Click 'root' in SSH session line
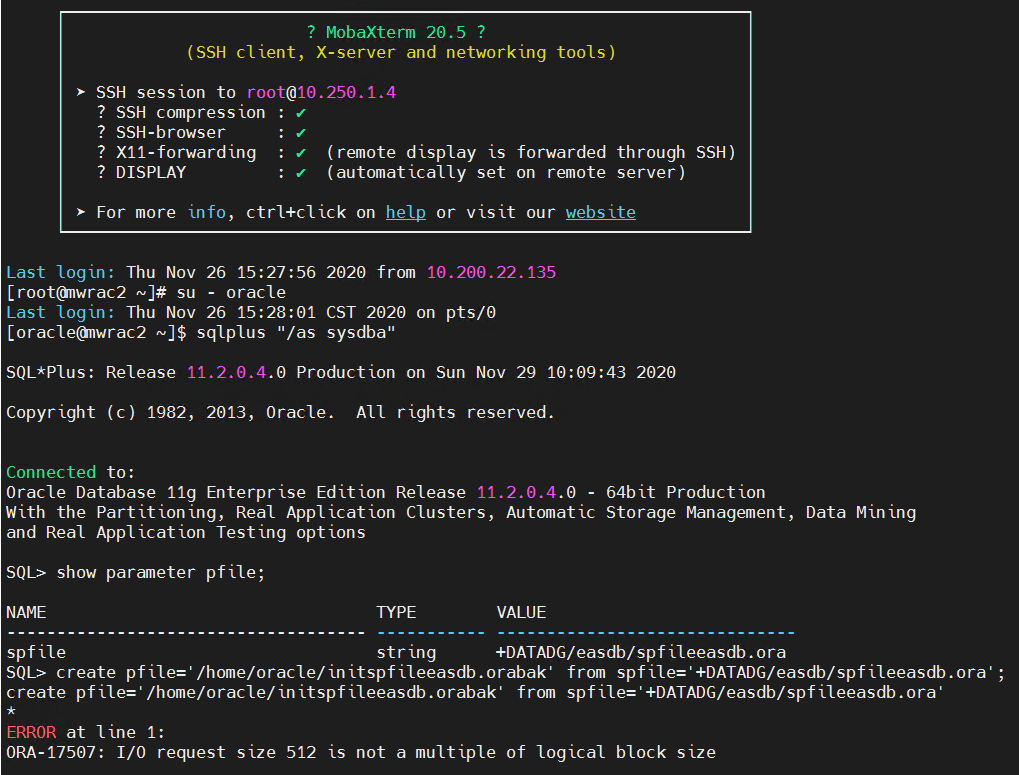This screenshot has height=775, width=1019. [266, 92]
